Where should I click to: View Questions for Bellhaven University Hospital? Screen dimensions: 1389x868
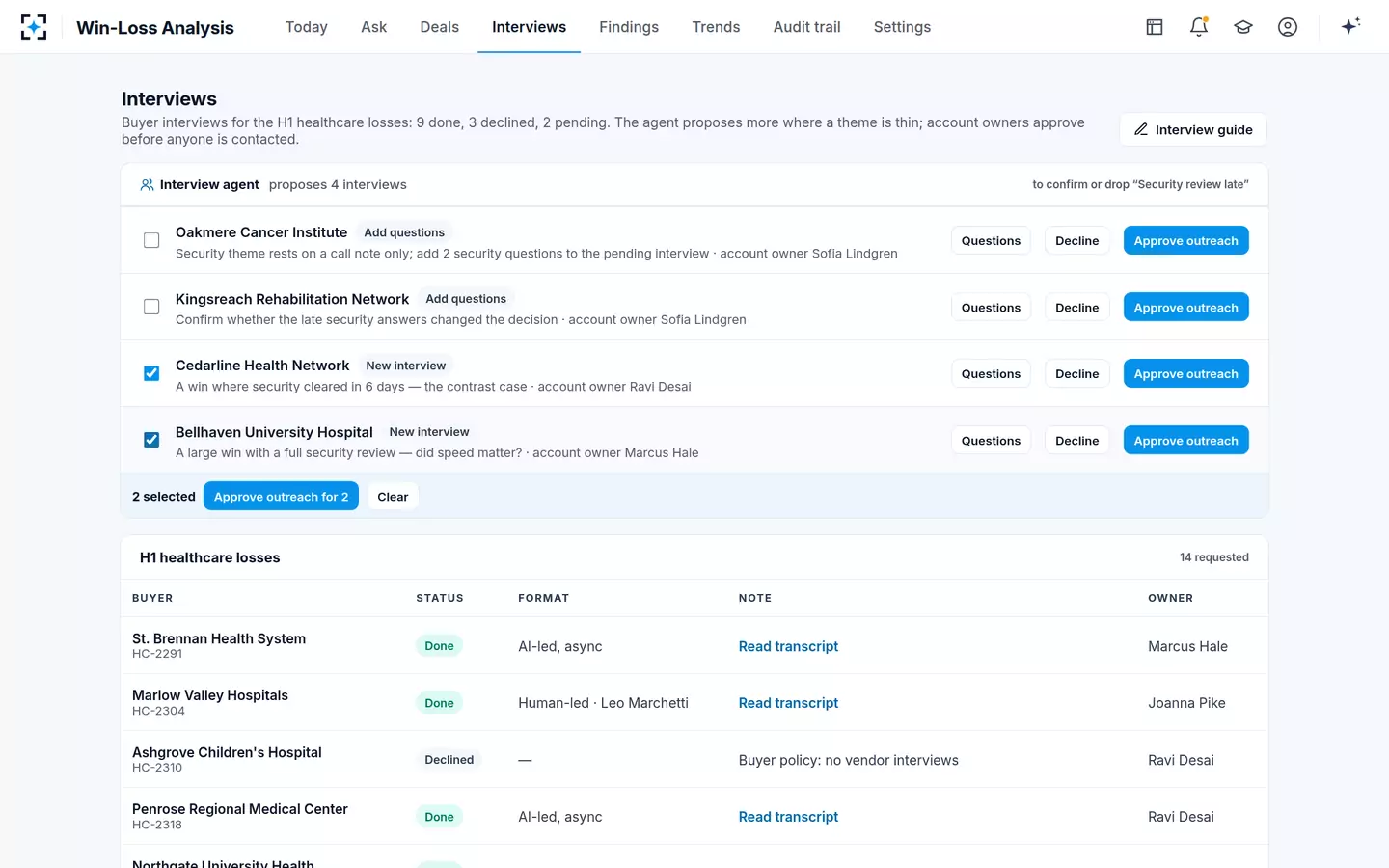pos(991,440)
